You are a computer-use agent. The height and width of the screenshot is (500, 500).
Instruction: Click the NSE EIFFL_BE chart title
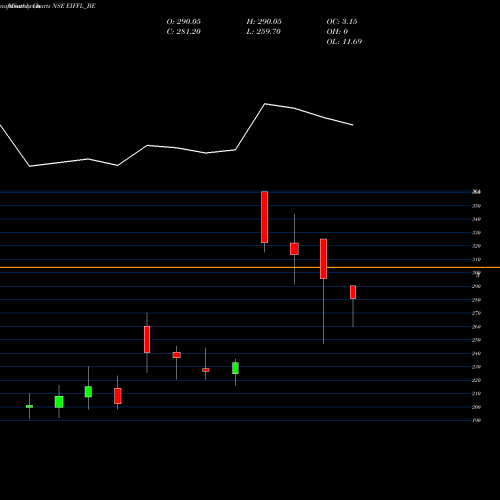[74, 6]
